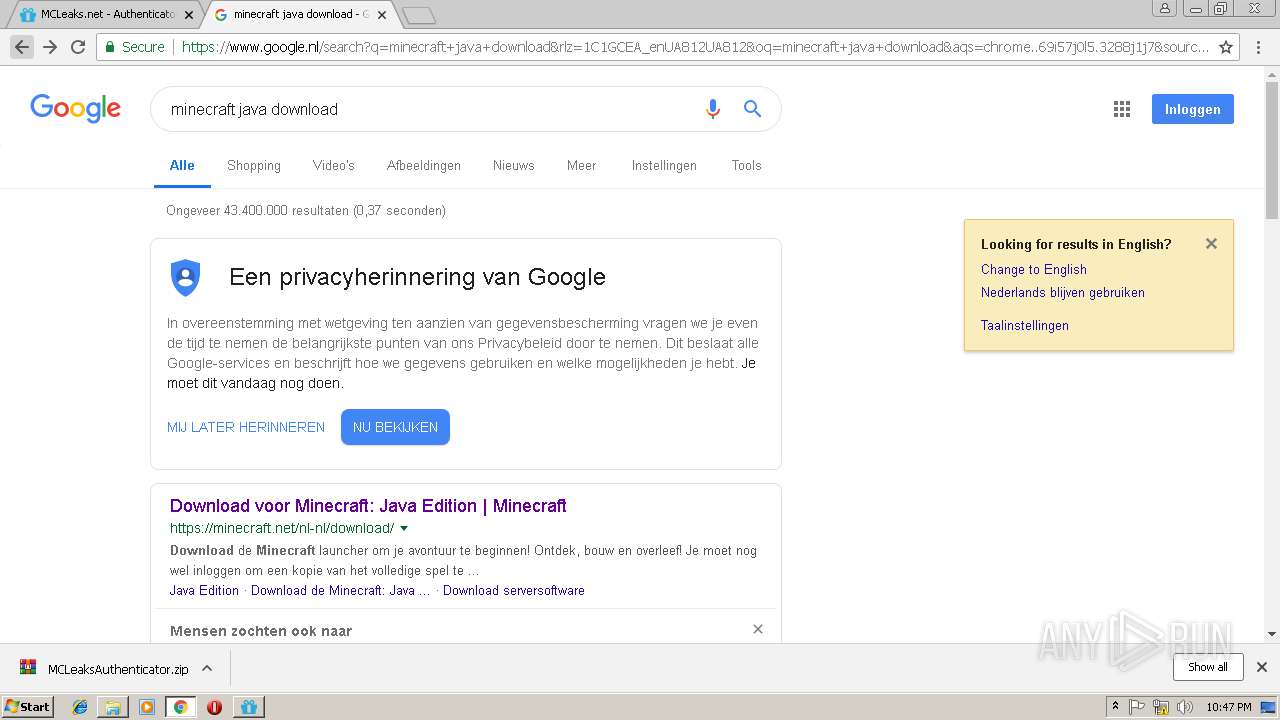The width and height of the screenshot is (1280, 720).
Task: Bookmark this page with the star icon
Action: coord(1226,47)
